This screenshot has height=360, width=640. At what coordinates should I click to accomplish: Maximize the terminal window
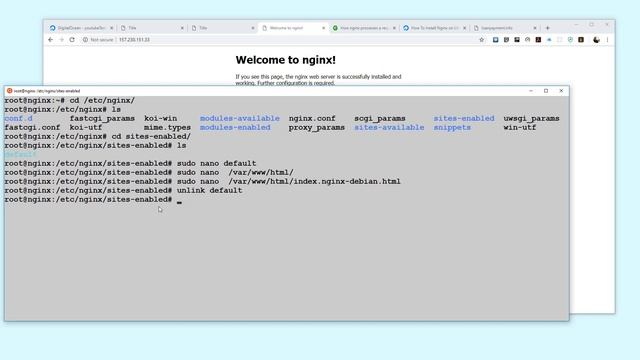tap(546, 91)
